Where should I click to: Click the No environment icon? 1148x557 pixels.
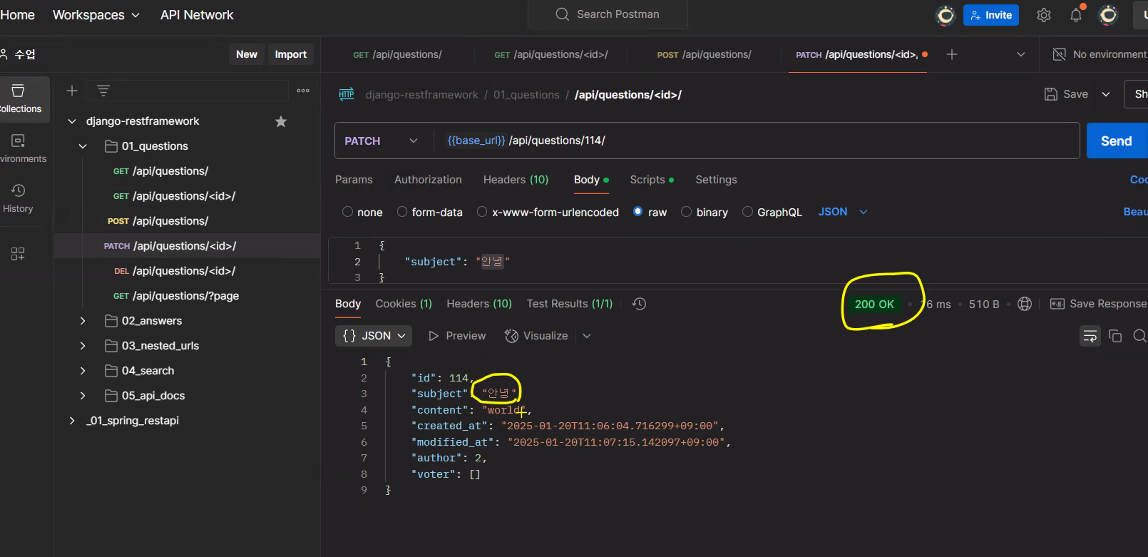pyautogui.click(x=1059, y=54)
